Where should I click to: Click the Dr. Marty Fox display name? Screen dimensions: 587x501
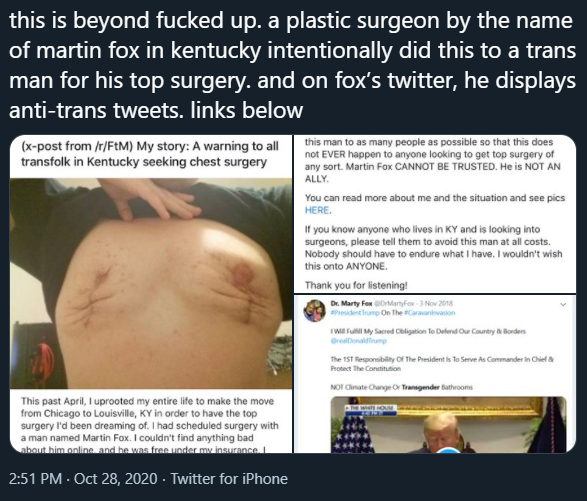click(x=351, y=303)
